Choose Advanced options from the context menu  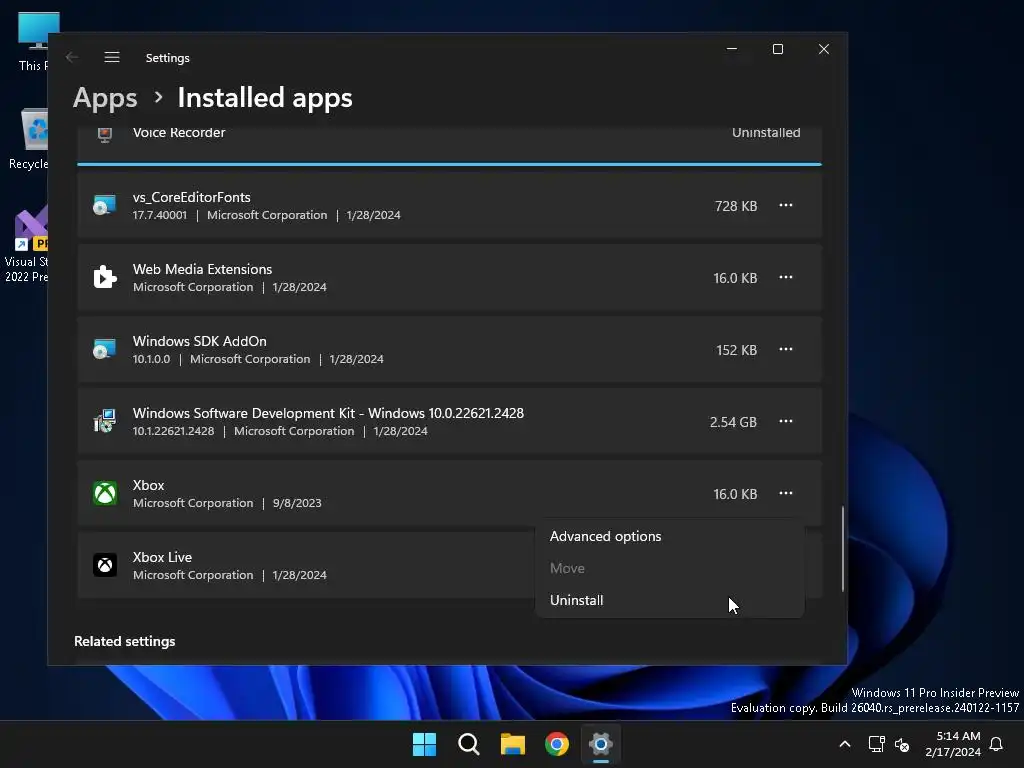click(670, 536)
